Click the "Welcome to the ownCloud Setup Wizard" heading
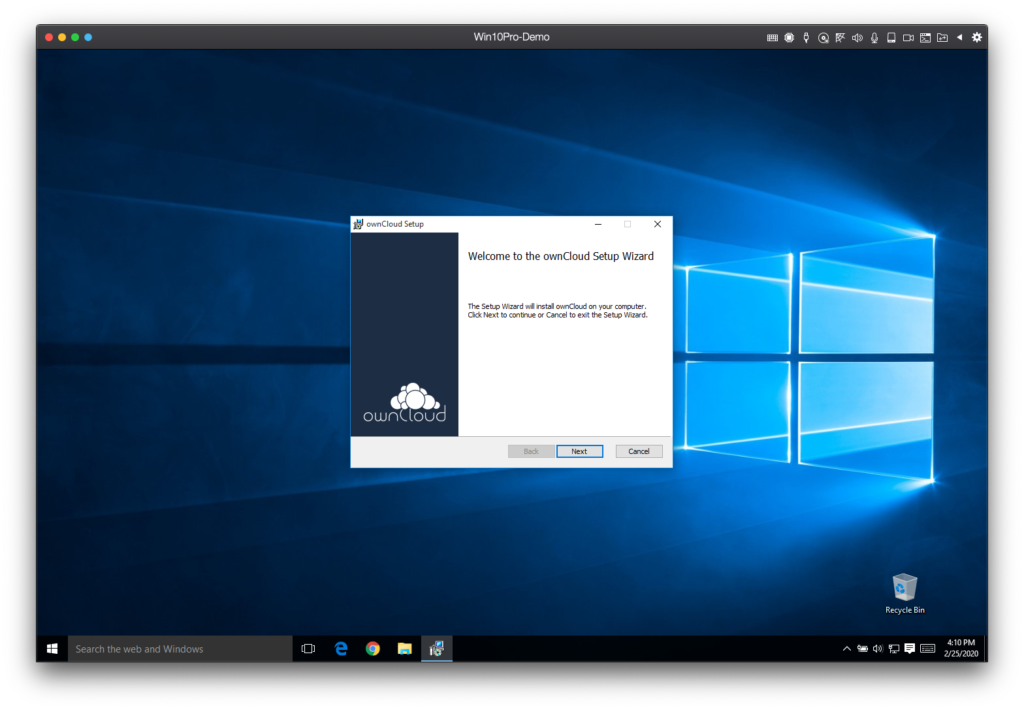This screenshot has height=710, width=1024. (560, 256)
